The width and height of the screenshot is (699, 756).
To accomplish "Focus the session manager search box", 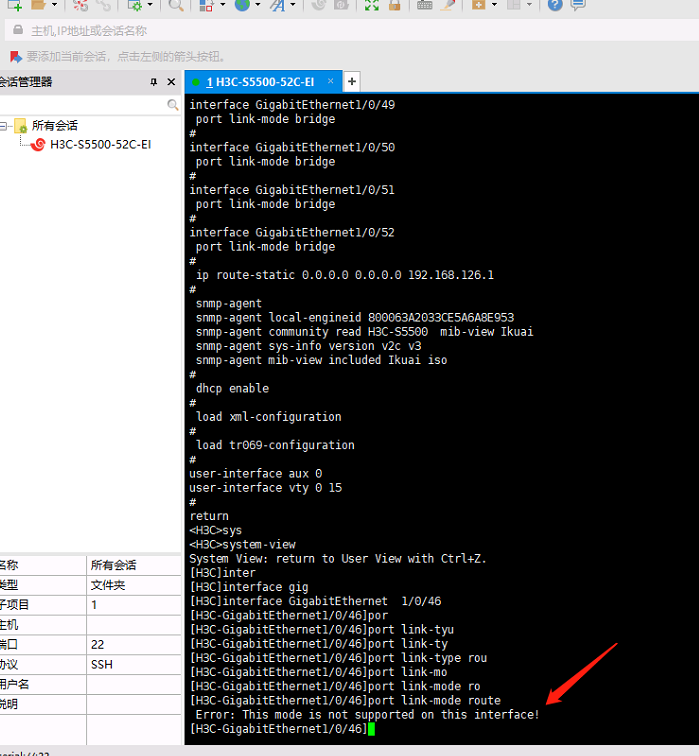I will pyautogui.click(x=83, y=105).
